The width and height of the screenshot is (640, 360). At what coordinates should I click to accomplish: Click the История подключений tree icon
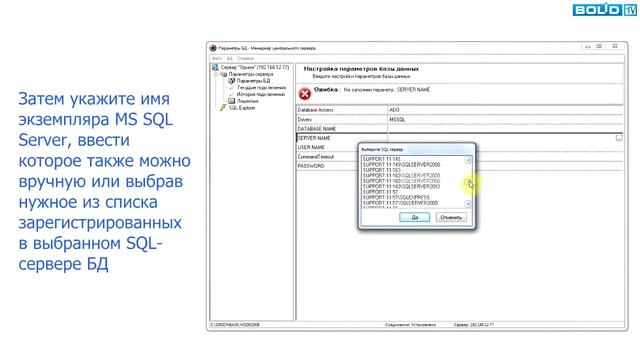(x=231, y=94)
